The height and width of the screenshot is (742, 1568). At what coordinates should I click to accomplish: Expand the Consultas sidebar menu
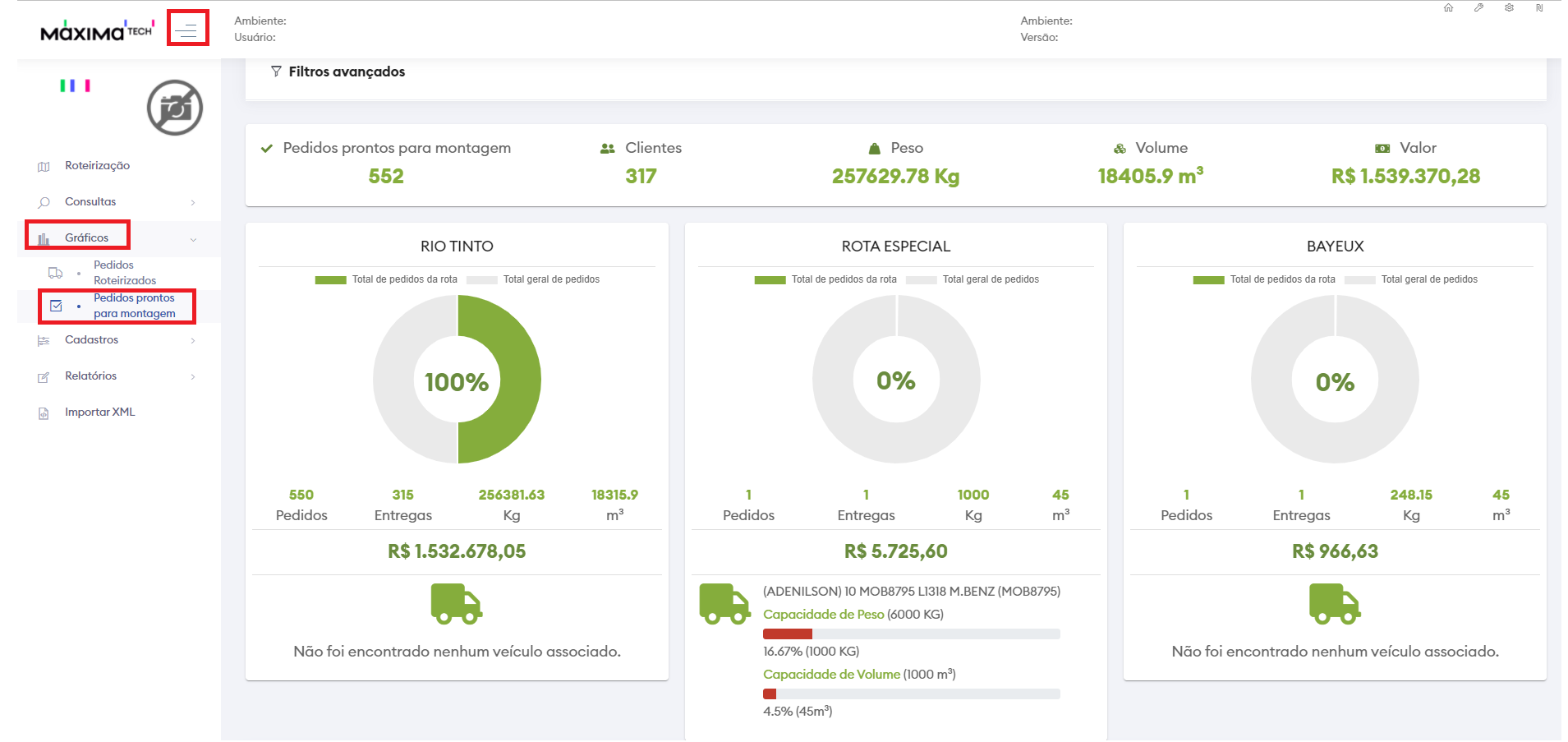[x=90, y=201]
